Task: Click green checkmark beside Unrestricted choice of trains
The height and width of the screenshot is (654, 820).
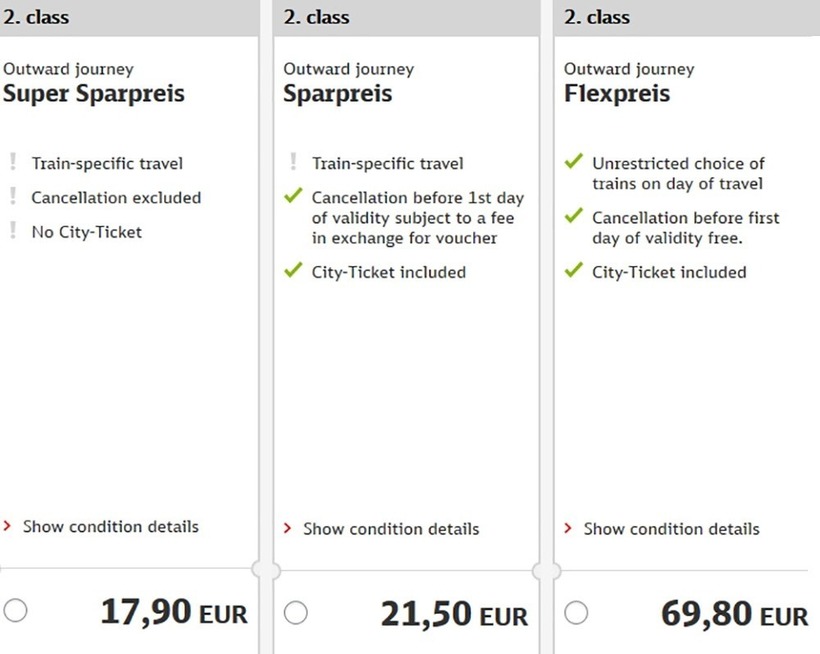Action: pos(573,162)
